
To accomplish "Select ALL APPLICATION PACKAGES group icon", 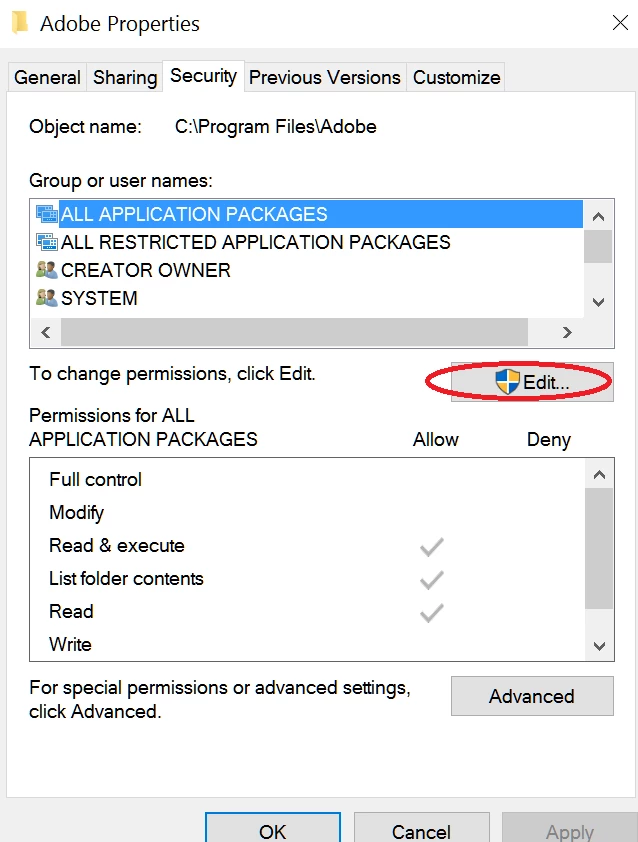I will (x=47, y=214).
